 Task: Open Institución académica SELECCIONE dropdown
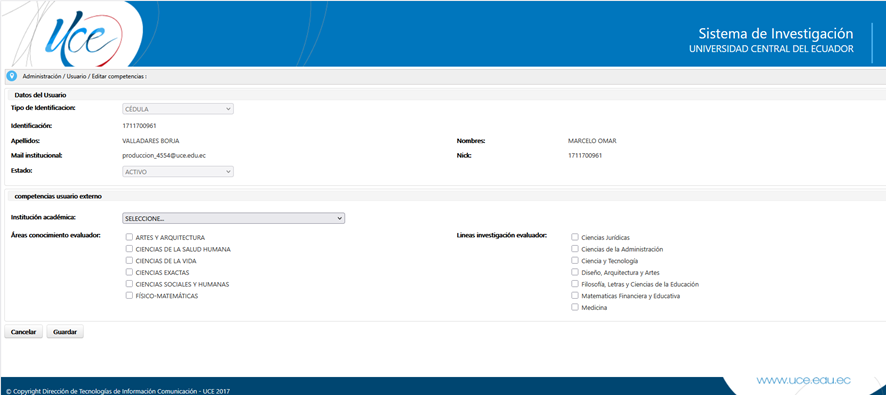click(x=233, y=218)
